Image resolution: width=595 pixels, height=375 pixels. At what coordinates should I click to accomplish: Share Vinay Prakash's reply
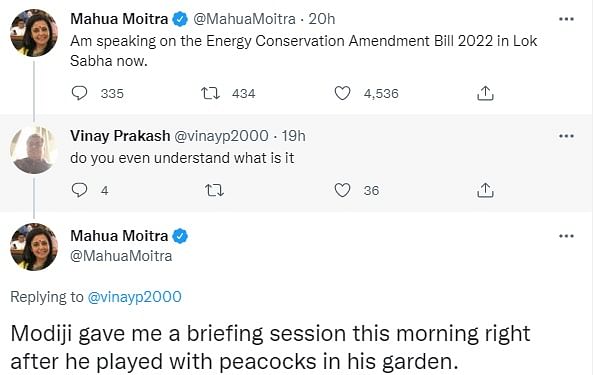pos(485,190)
